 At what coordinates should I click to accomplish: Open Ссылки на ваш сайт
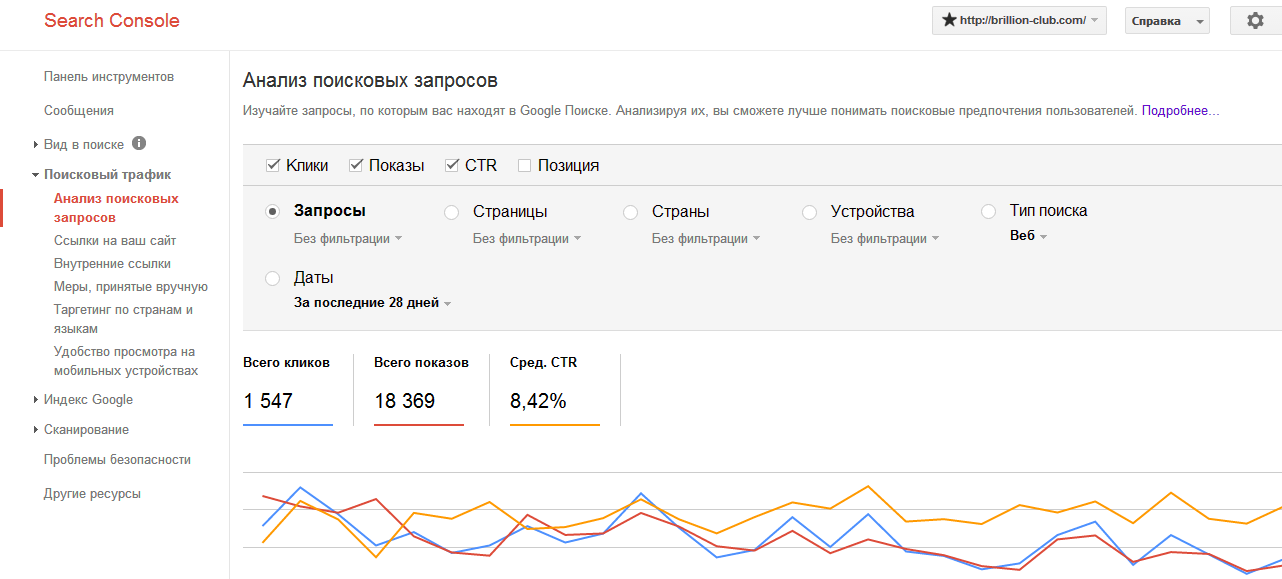(x=115, y=241)
